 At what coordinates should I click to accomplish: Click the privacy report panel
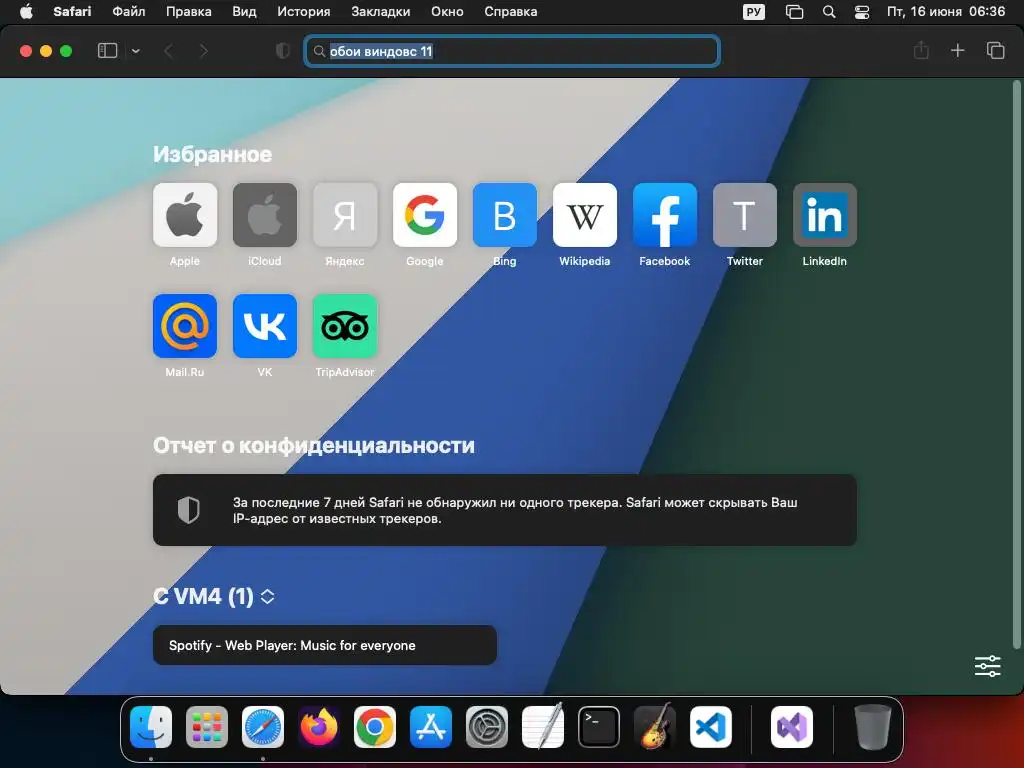click(x=505, y=510)
